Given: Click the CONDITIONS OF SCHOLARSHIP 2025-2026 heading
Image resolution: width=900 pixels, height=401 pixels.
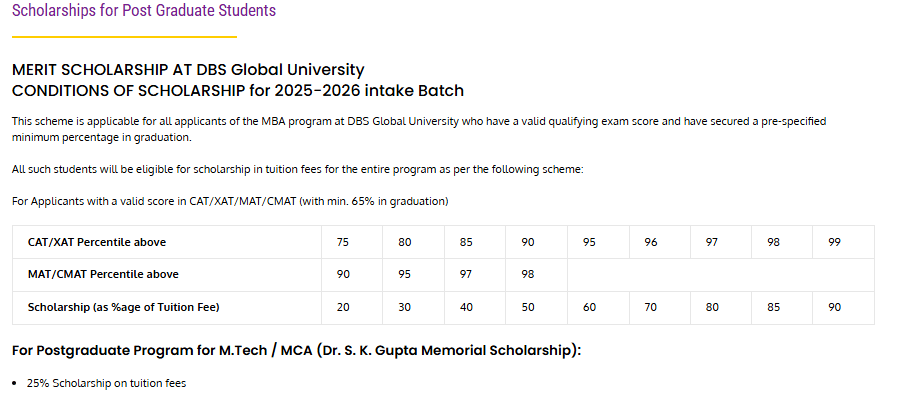Looking at the screenshot, I should 238,91.
